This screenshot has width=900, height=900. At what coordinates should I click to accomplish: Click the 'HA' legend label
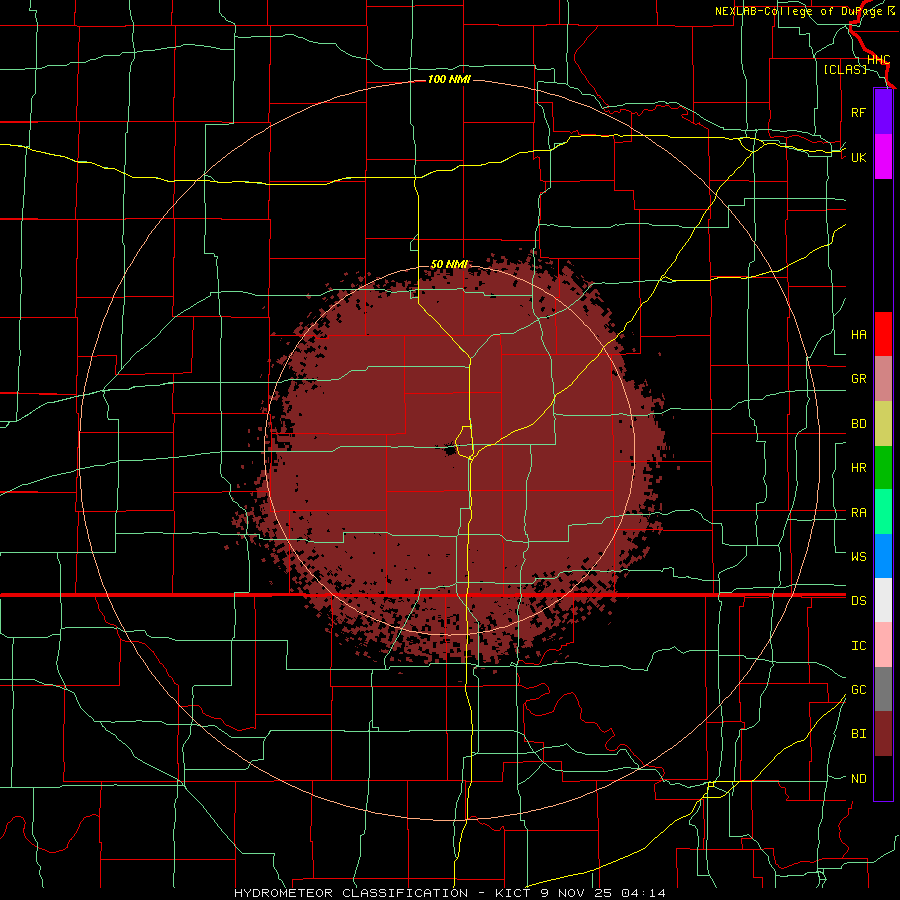click(x=858, y=334)
